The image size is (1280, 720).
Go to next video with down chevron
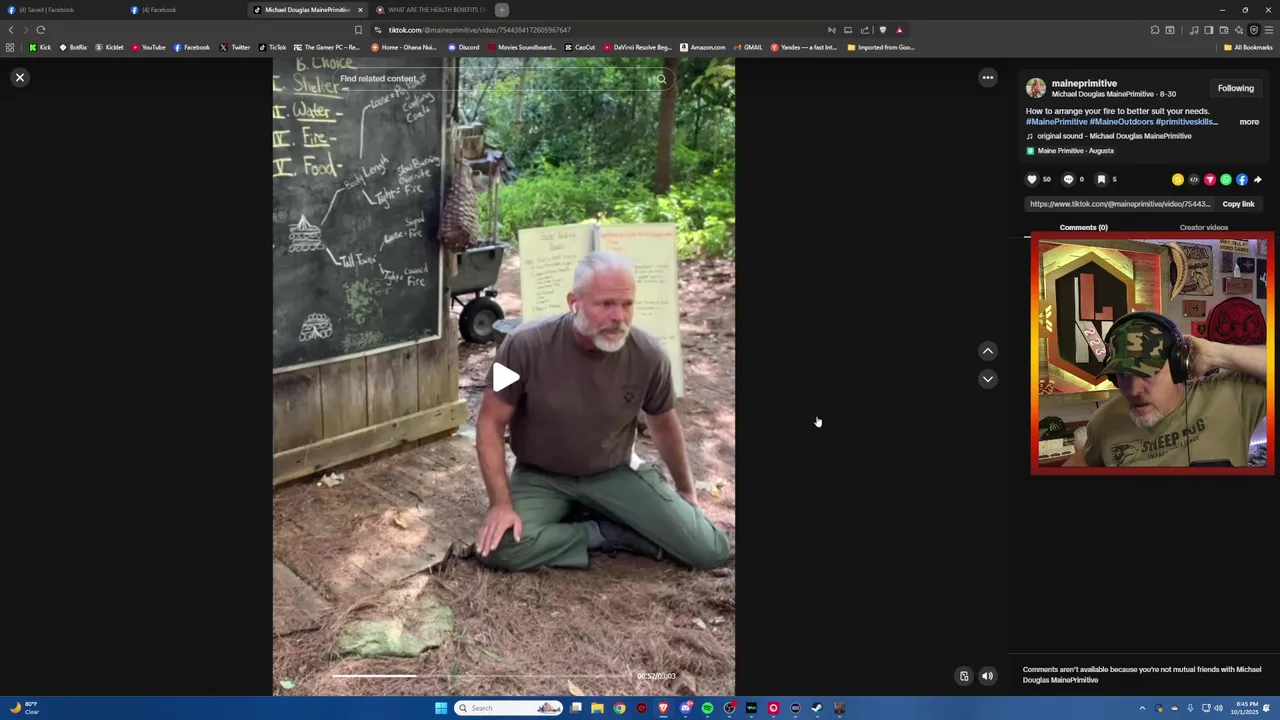click(x=987, y=379)
